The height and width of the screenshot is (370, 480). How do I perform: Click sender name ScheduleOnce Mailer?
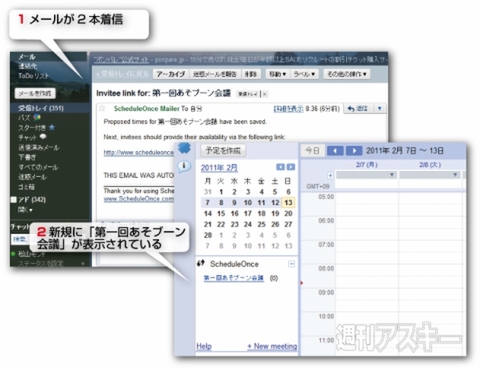click(x=147, y=108)
